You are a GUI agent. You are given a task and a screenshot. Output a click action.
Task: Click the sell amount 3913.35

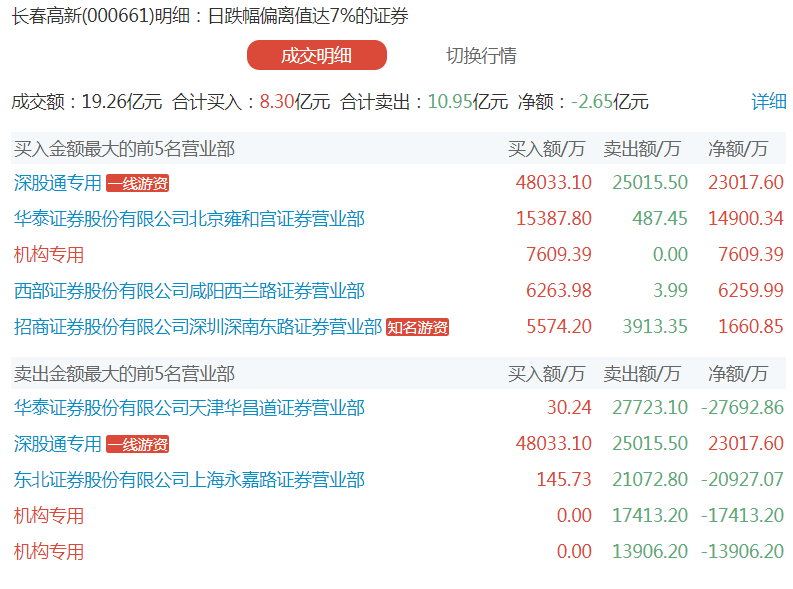point(654,327)
